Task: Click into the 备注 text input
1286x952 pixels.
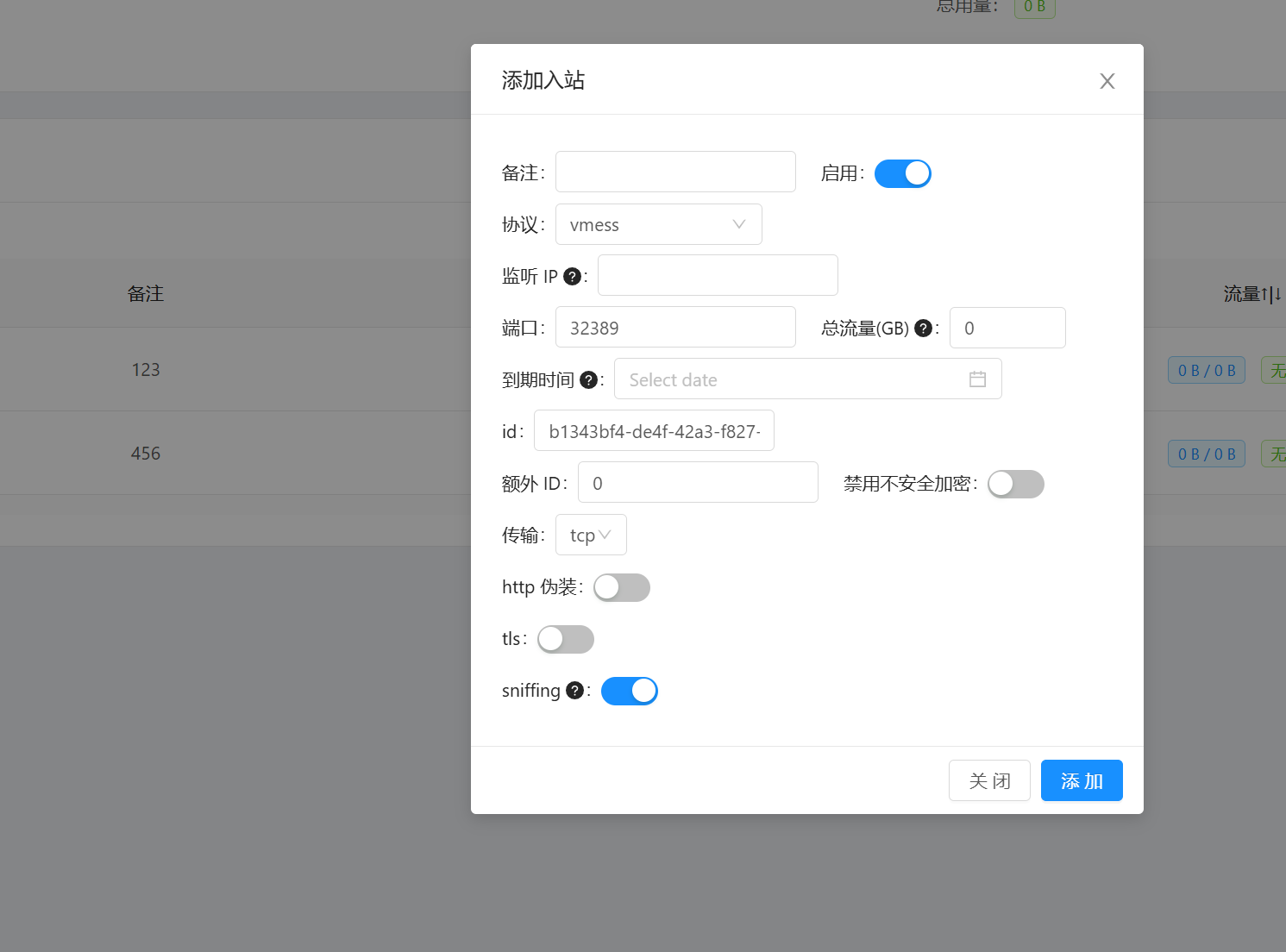Action: pos(675,172)
